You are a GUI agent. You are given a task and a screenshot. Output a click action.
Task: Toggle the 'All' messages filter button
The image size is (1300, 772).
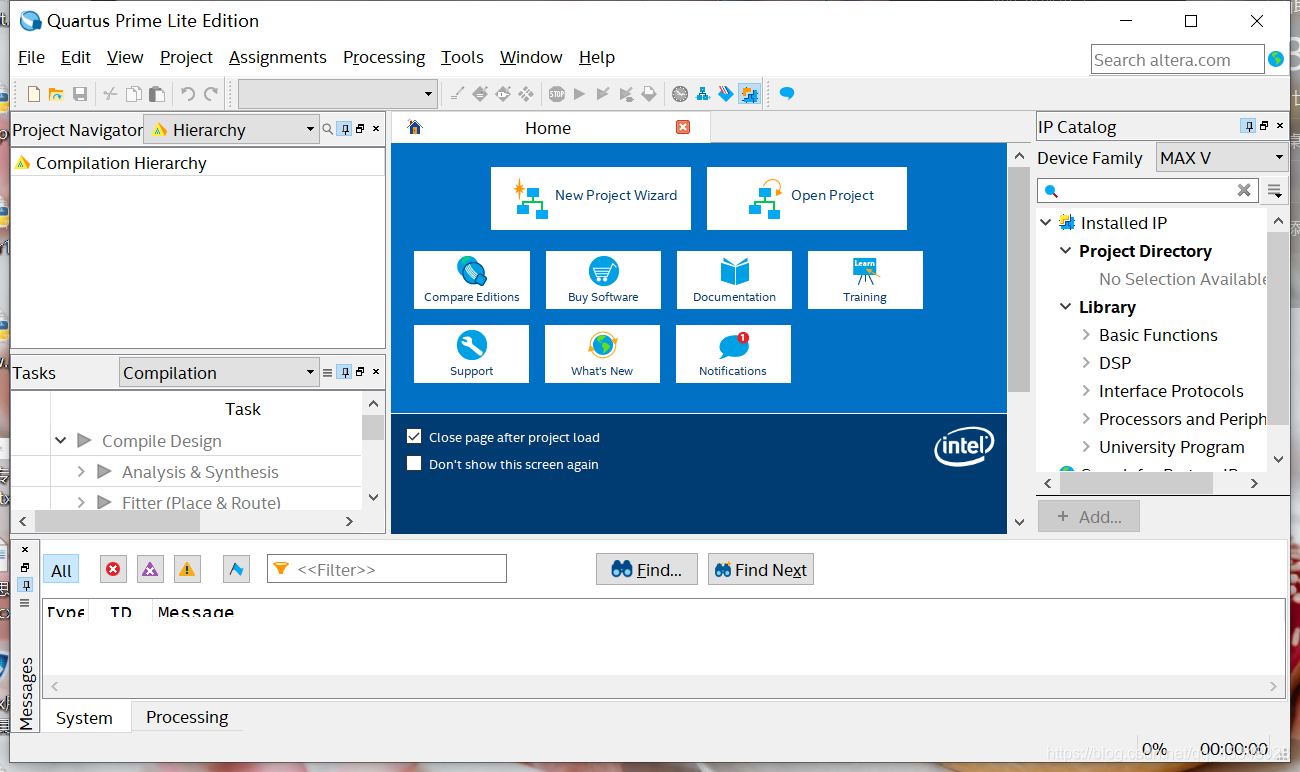pyautogui.click(x=61, y=570)
